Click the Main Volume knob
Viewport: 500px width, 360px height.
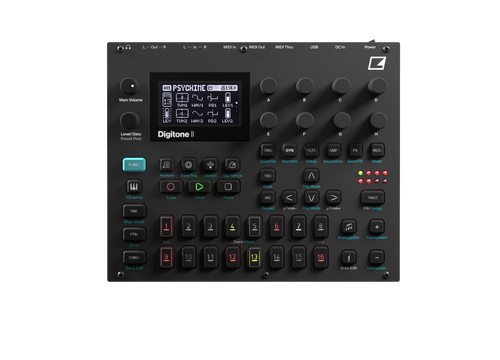click(x=129, y=86)
